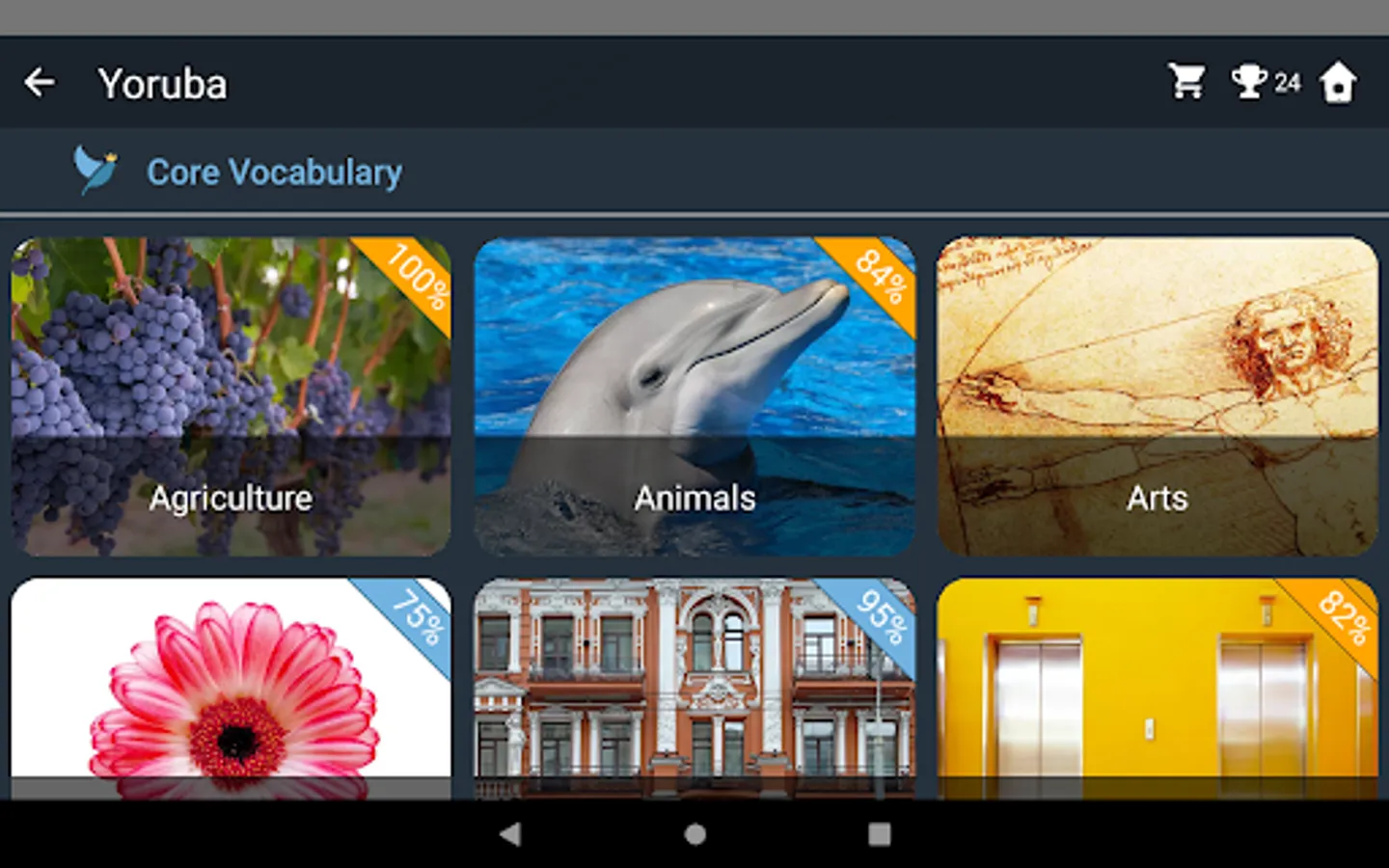The image size is (1389, 868).
Task: Click the 100% ribbon on Agriculture
Action: 415,277
